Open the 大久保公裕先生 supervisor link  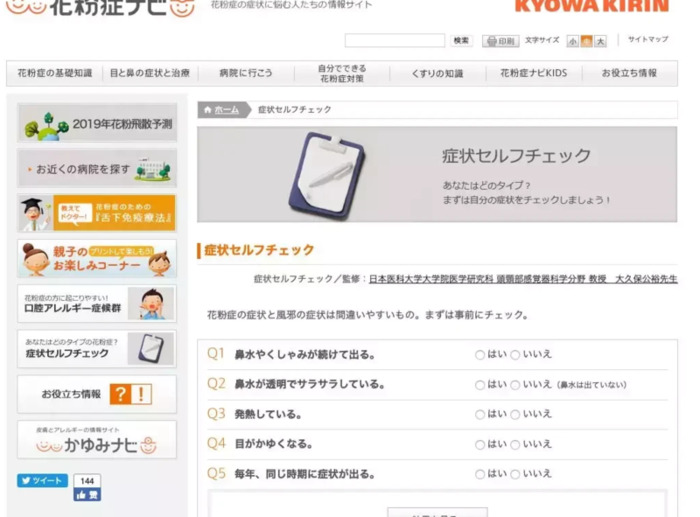pos(646,279)
